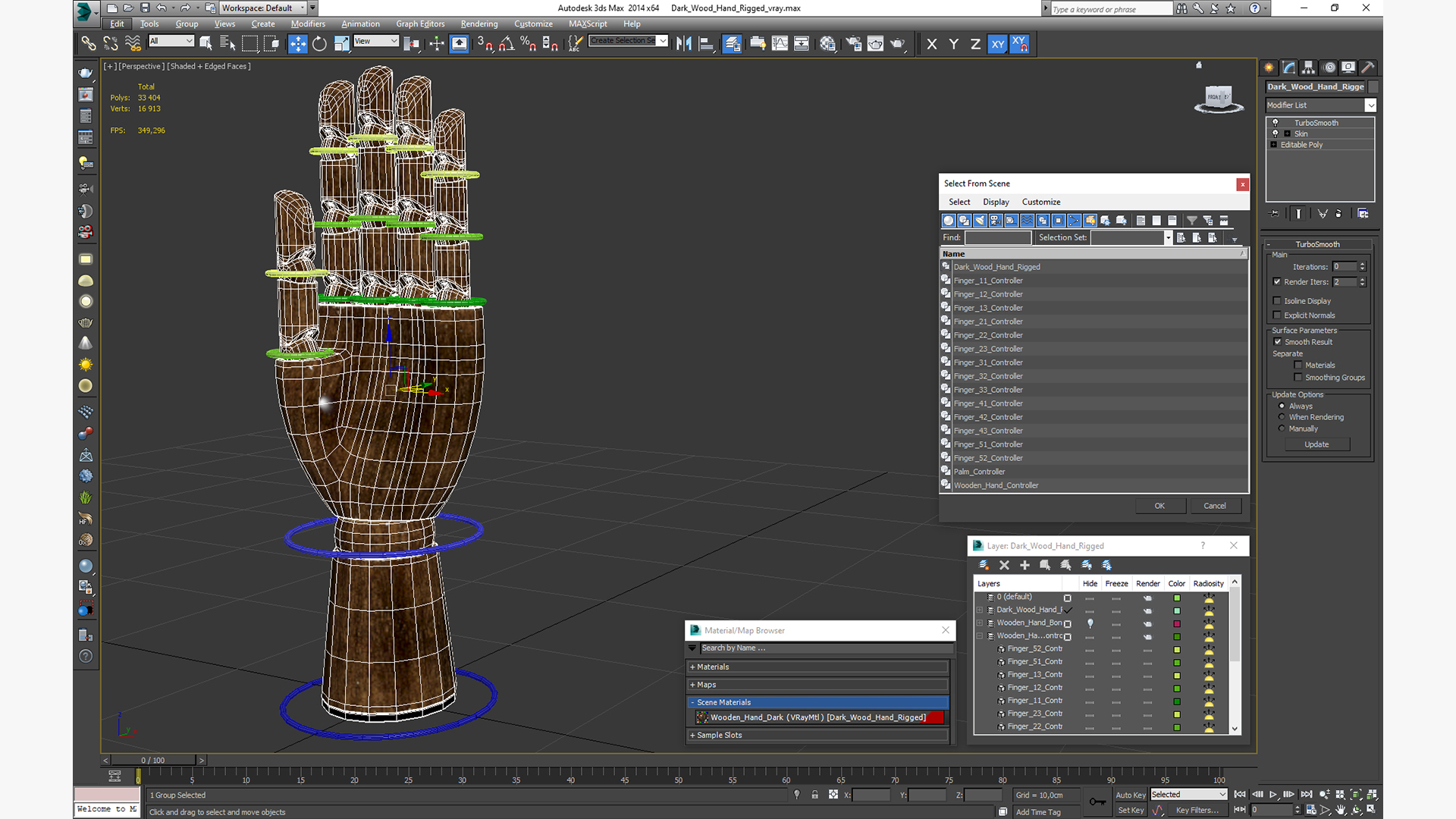1456x819 pixels.
Task: Click Configure Modifier Sets icon
Action: 1363,214
